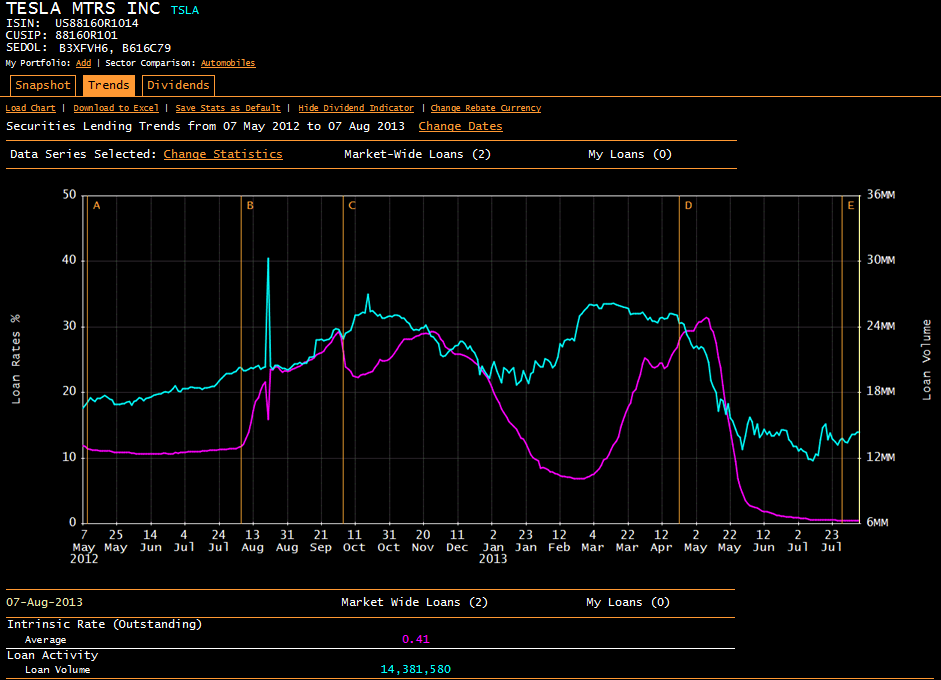The width and height of the screenshot is (941, 680).
Task: Click the Market Wide Loans (2) table header
Action: point(414,602)
